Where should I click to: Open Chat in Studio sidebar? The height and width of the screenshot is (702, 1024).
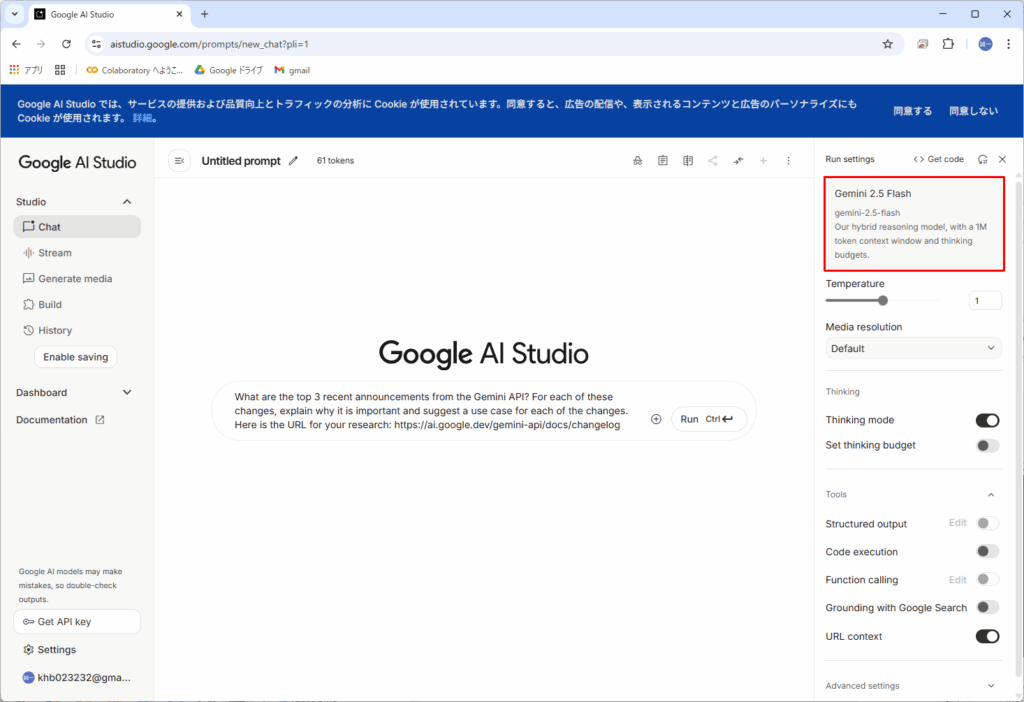tap(77, 227)
